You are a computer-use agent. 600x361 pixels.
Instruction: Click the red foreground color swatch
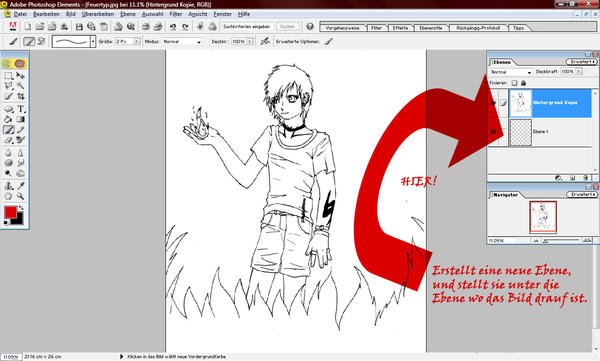pos(10,212)
